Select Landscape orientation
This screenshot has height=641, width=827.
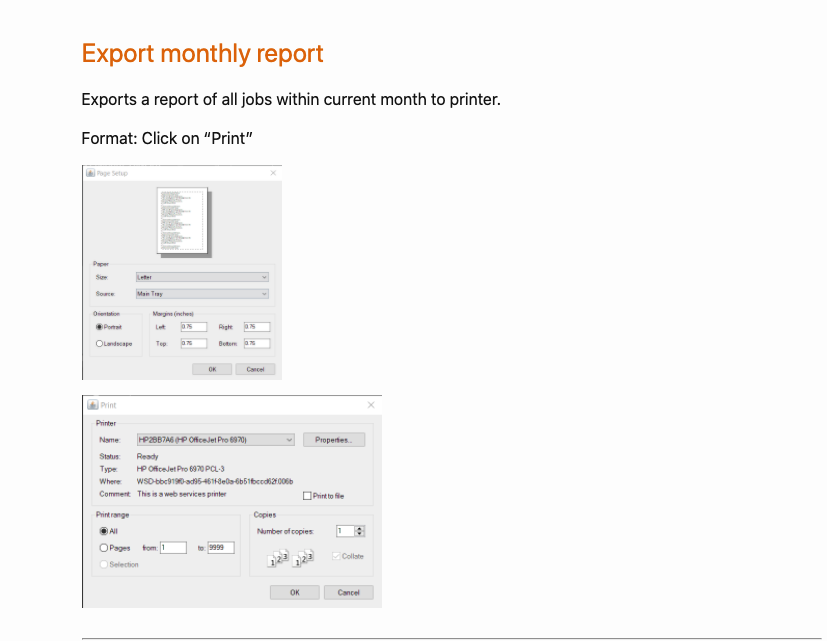(99, 343)
